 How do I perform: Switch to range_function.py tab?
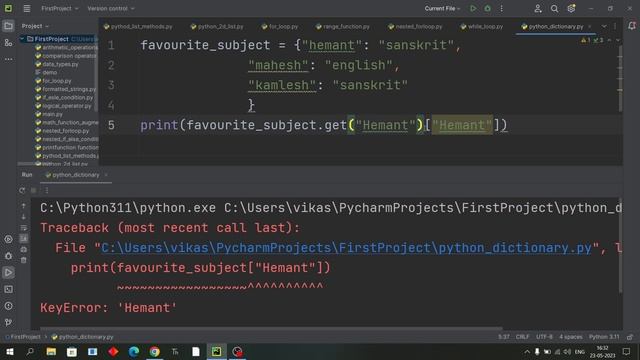tap(342, 27)
